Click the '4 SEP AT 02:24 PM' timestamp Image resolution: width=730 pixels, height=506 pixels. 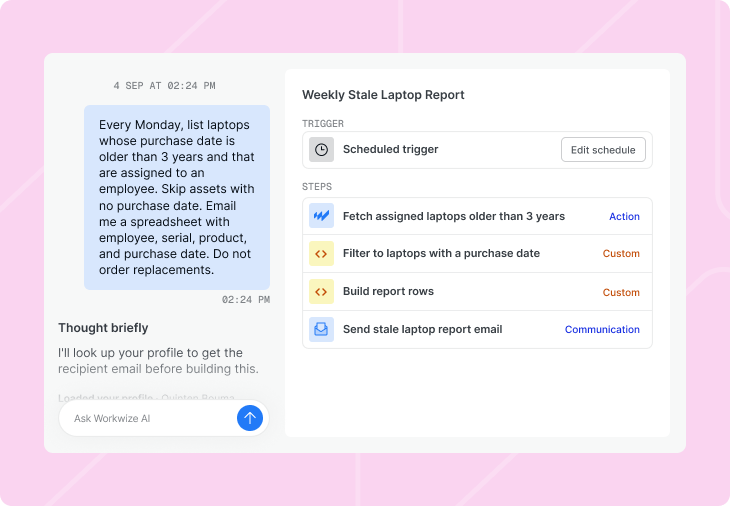click(x=164, y=86)
